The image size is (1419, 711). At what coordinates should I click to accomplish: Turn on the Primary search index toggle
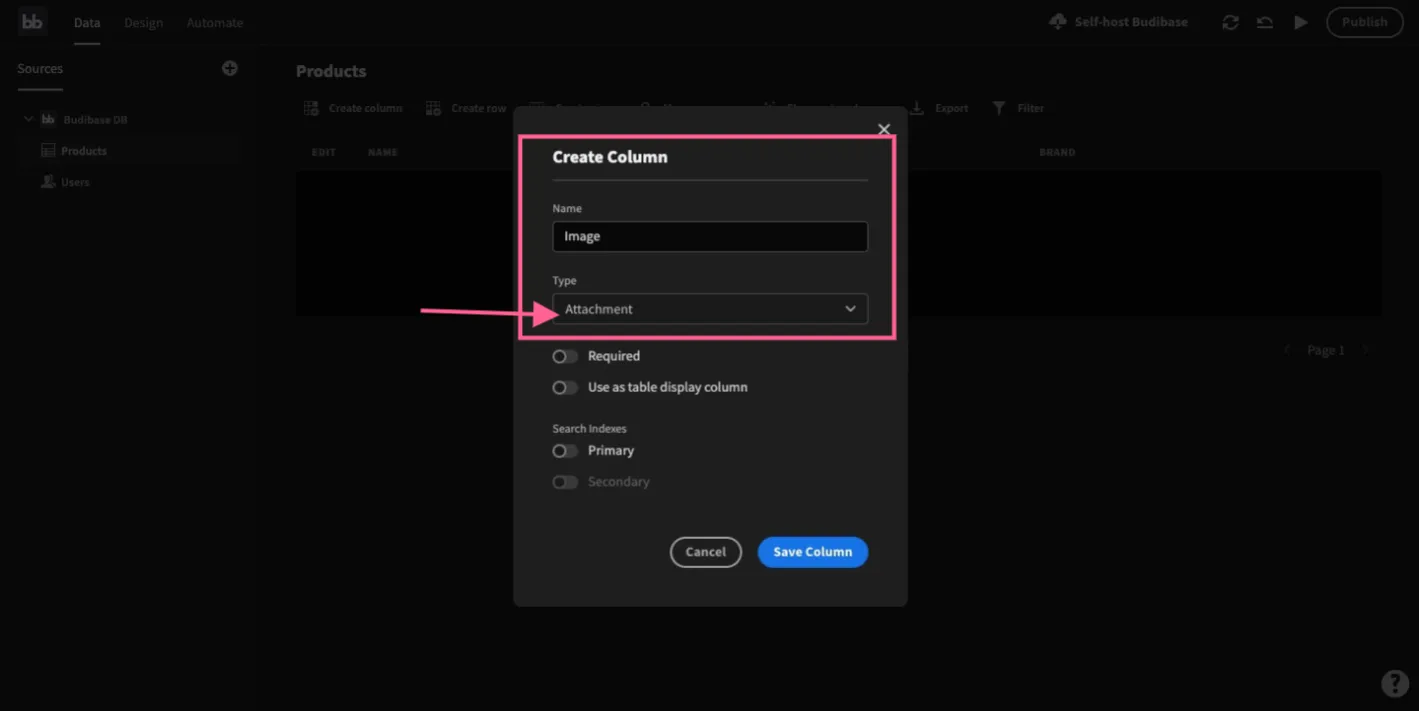[565, 451]
